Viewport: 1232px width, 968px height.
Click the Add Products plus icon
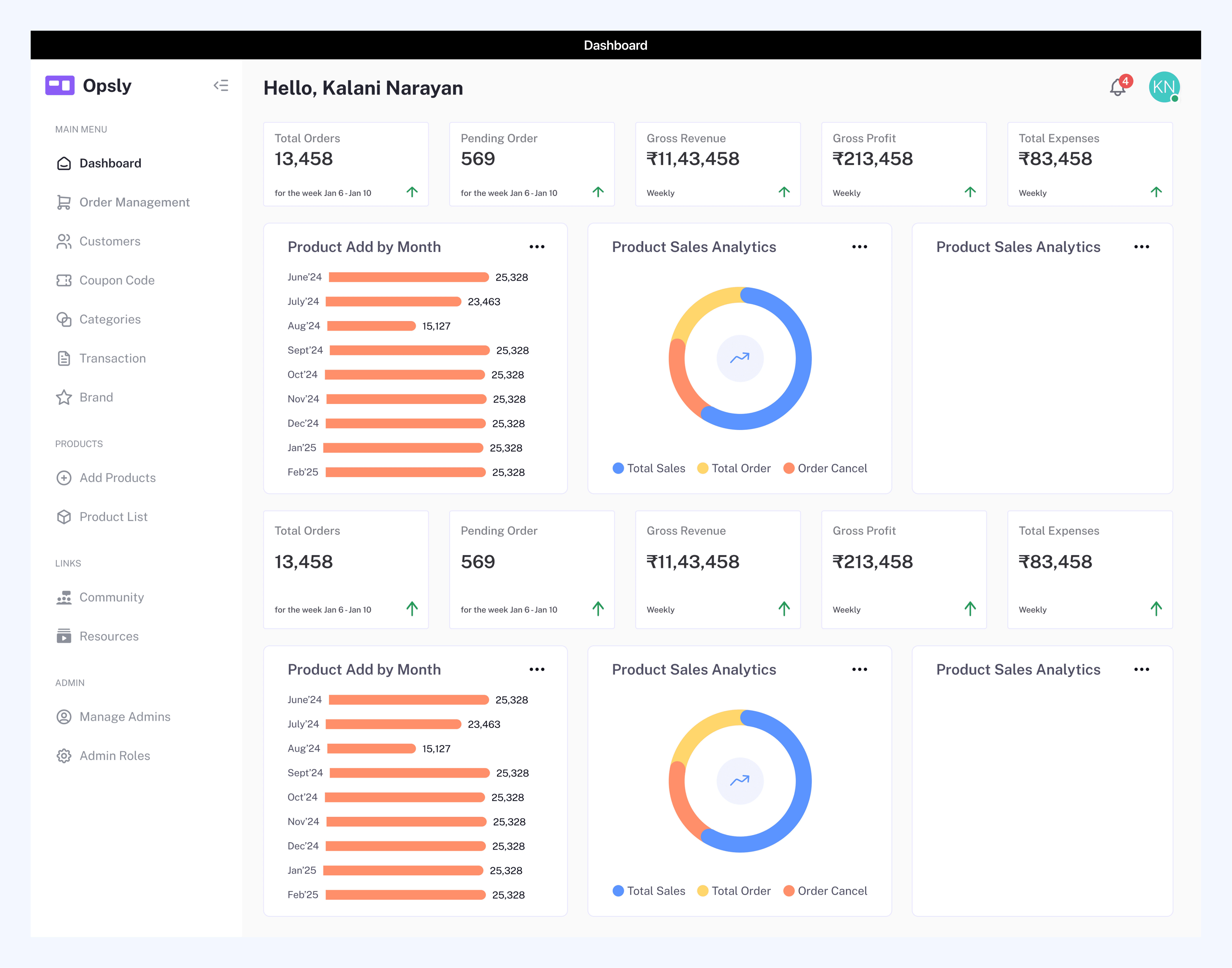click(64, 478)
